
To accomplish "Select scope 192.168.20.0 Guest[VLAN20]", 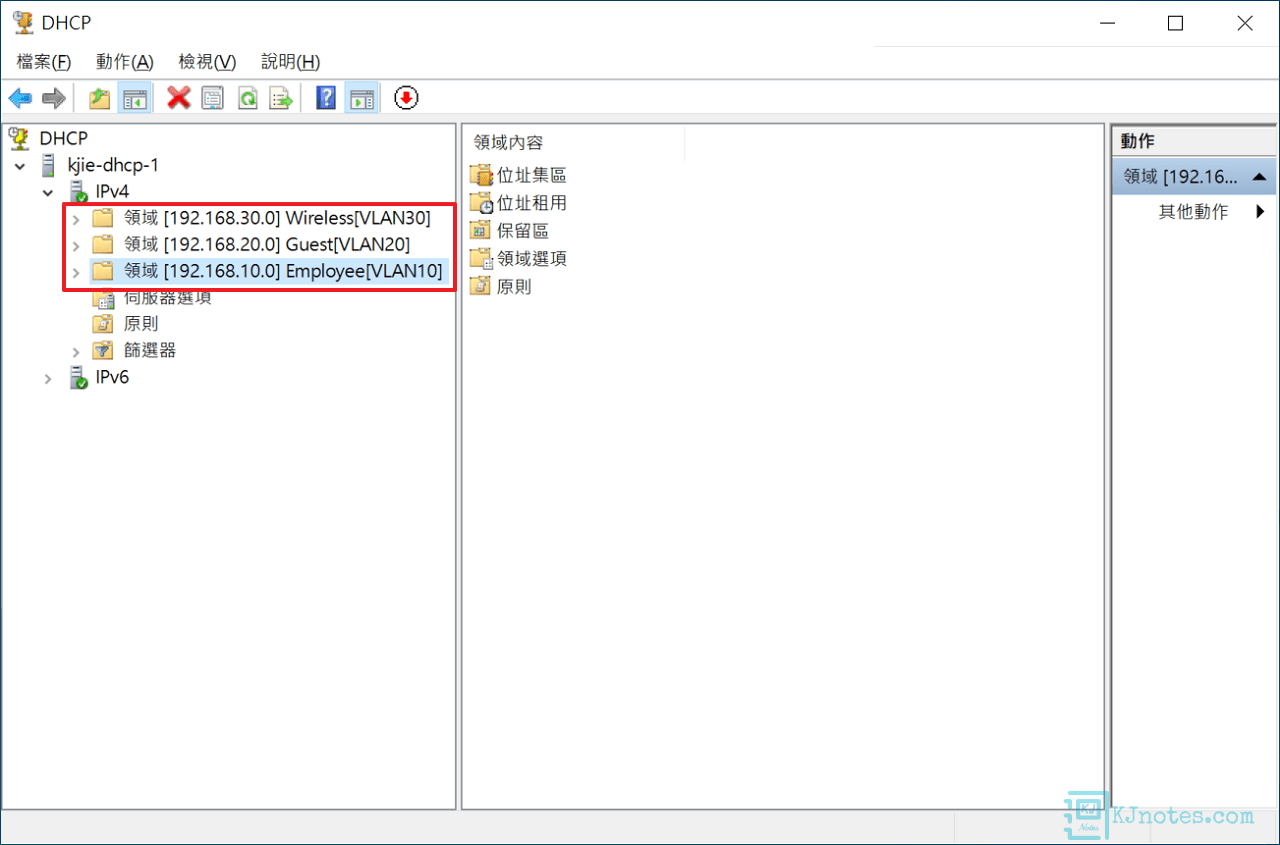I will [266, 244].
